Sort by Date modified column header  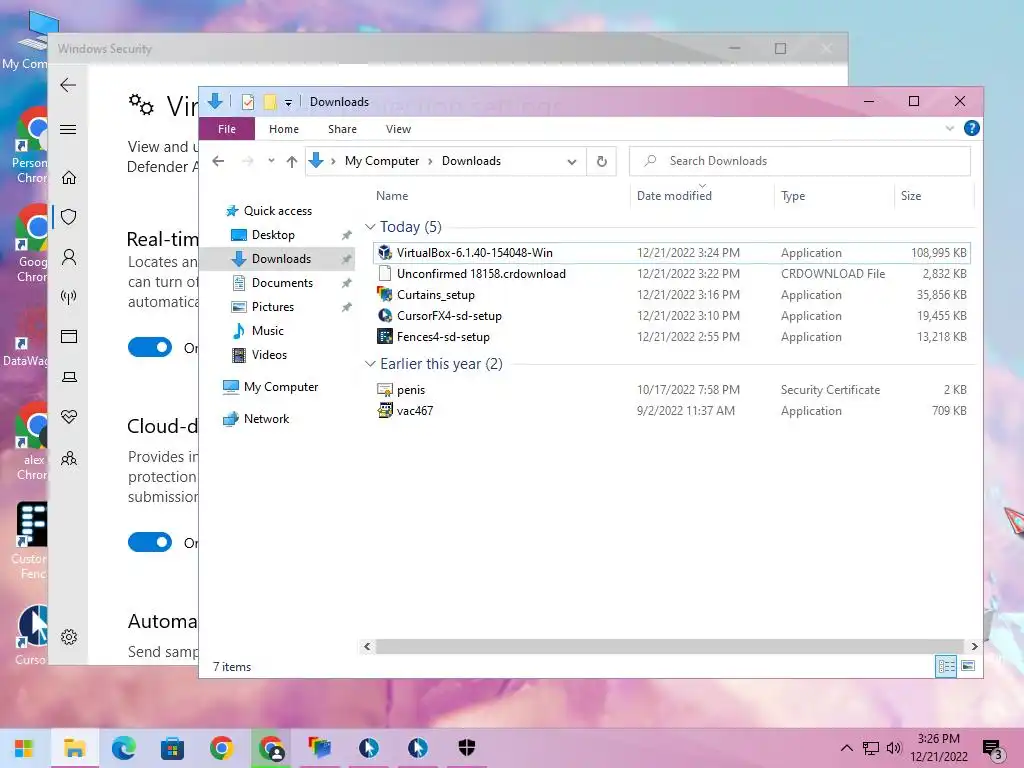(x=674, y=195)
